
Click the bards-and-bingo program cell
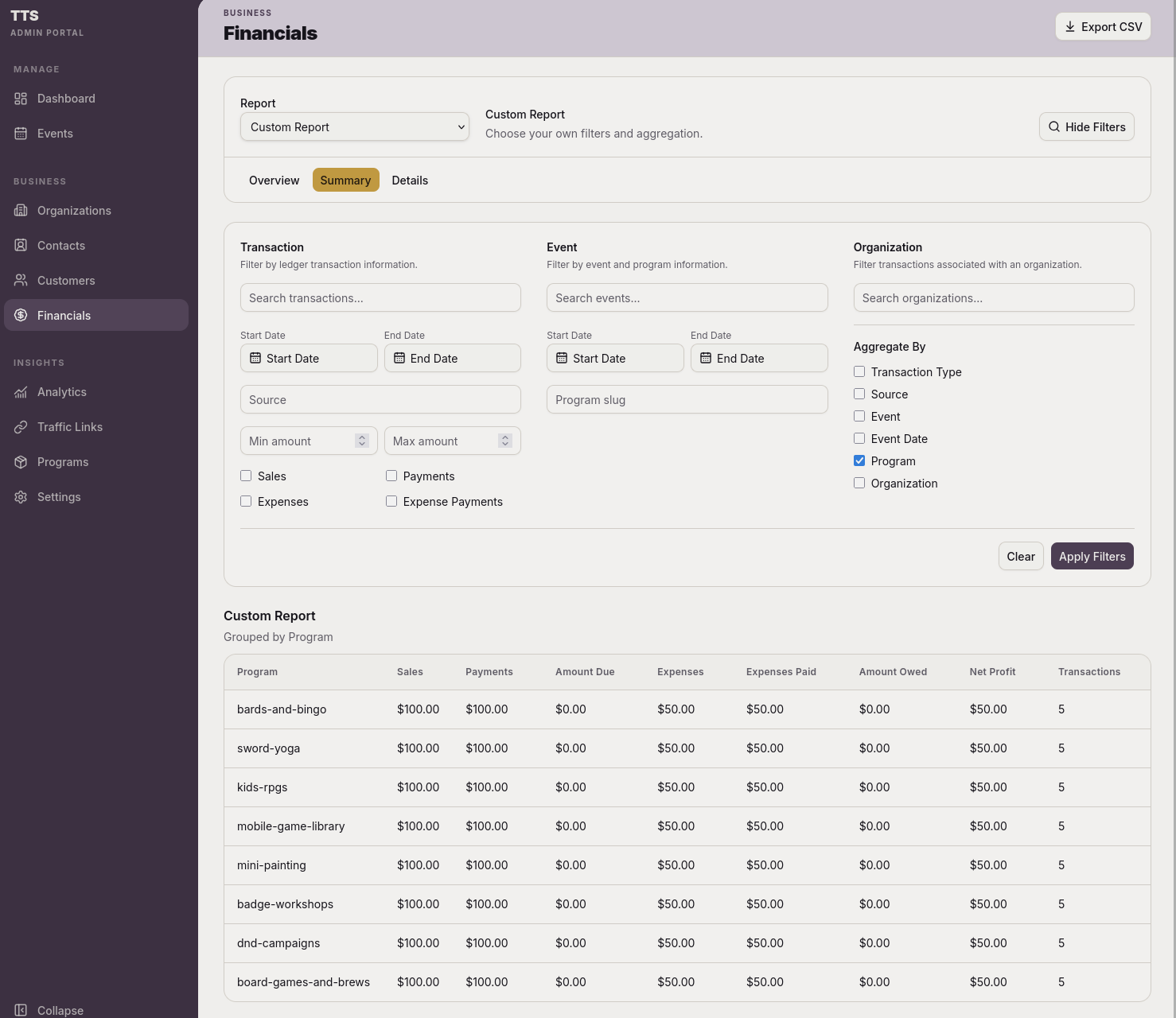[x=282, y=709]
